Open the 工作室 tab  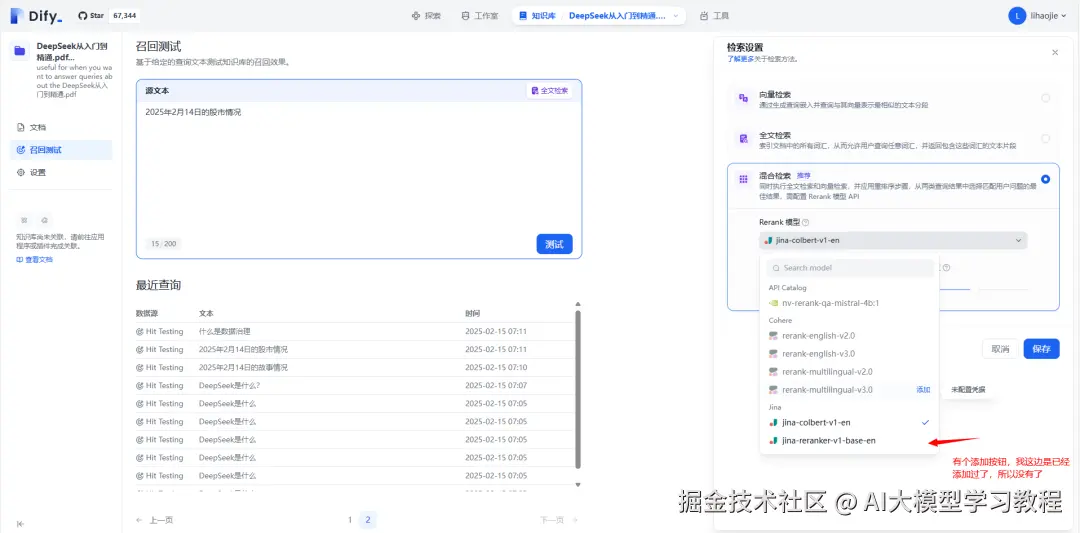pyautogui.click(x=479, y=16)
